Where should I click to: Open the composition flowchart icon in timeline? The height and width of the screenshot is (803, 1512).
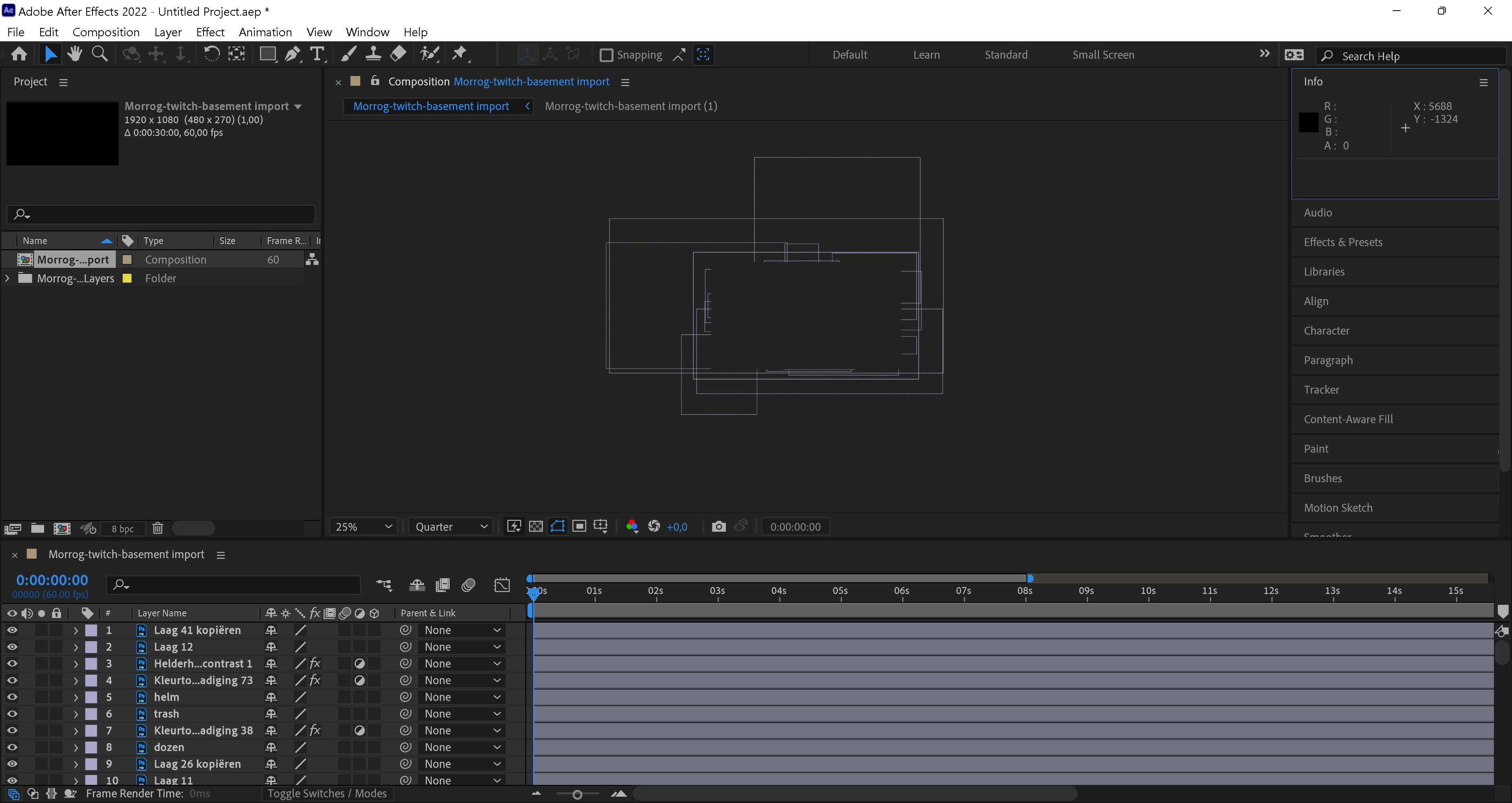384,585
